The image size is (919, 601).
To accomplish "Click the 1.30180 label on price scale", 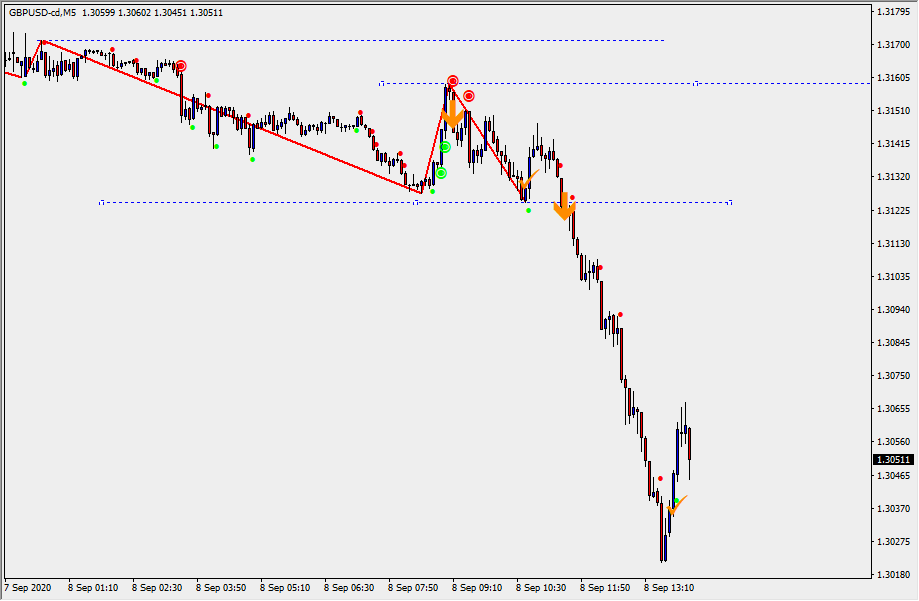I will (x=893, y=575).
